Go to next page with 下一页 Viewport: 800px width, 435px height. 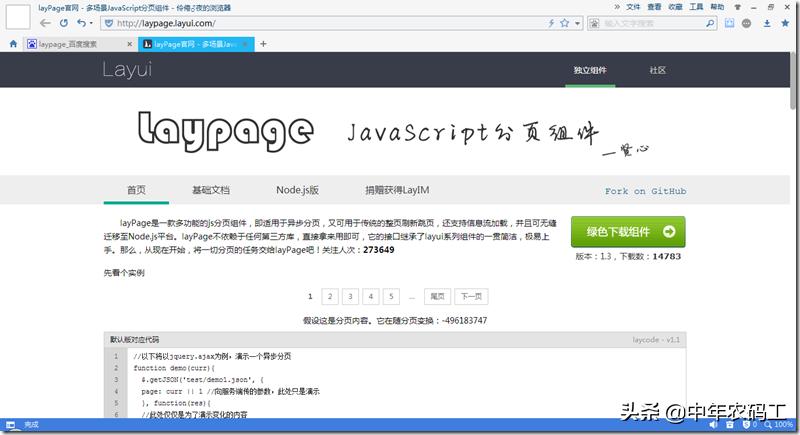pyautogui.click(x=471, y=296)
